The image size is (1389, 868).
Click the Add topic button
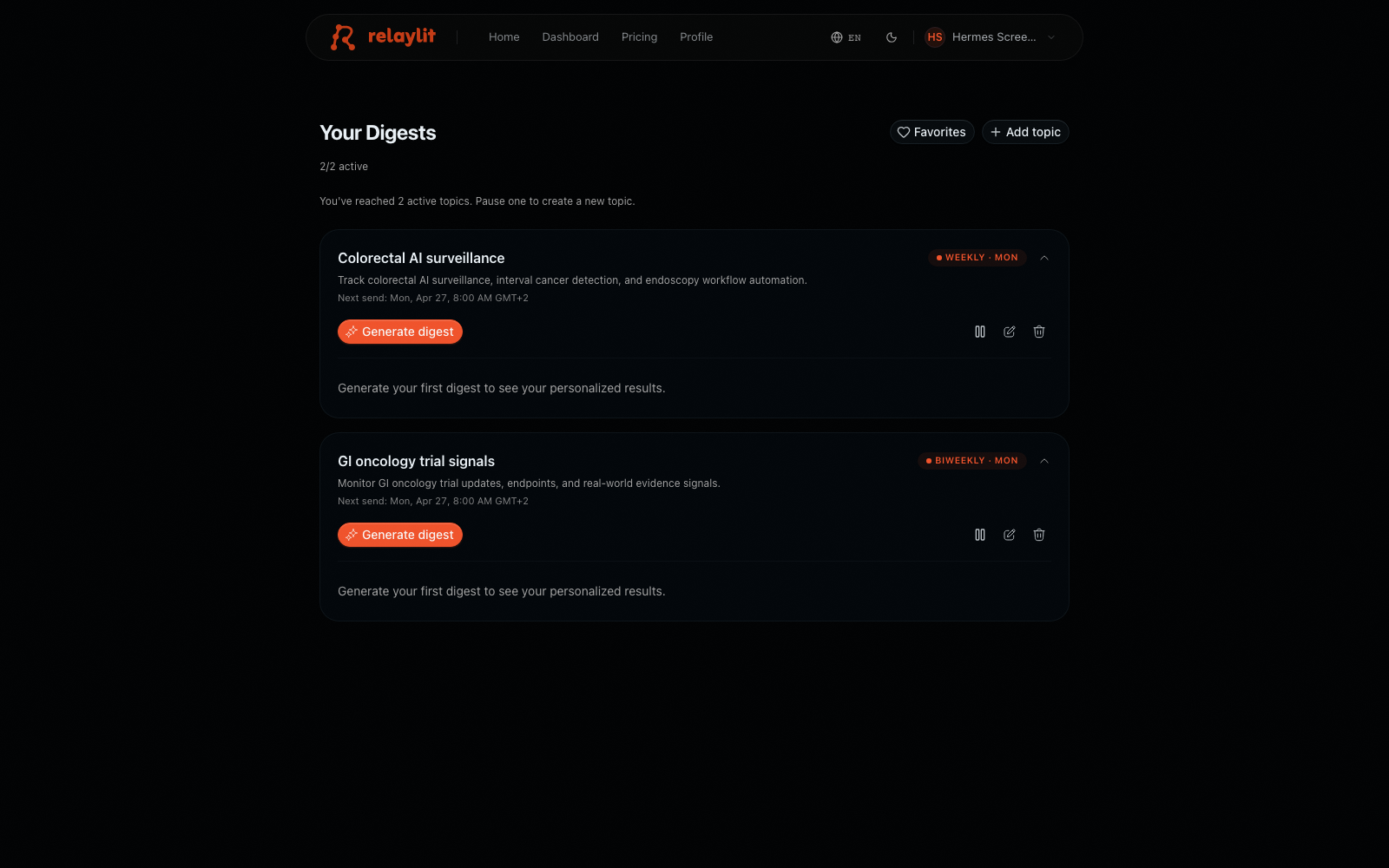click(x=1025, y=132)
